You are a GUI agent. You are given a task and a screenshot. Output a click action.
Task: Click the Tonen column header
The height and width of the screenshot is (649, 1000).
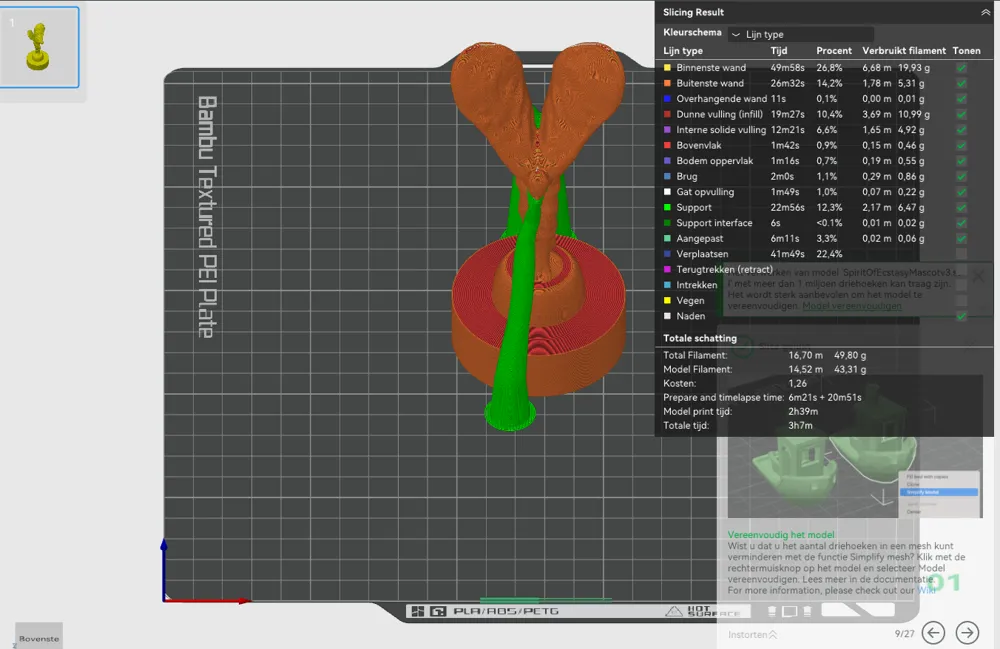click(x=966, y=50)
